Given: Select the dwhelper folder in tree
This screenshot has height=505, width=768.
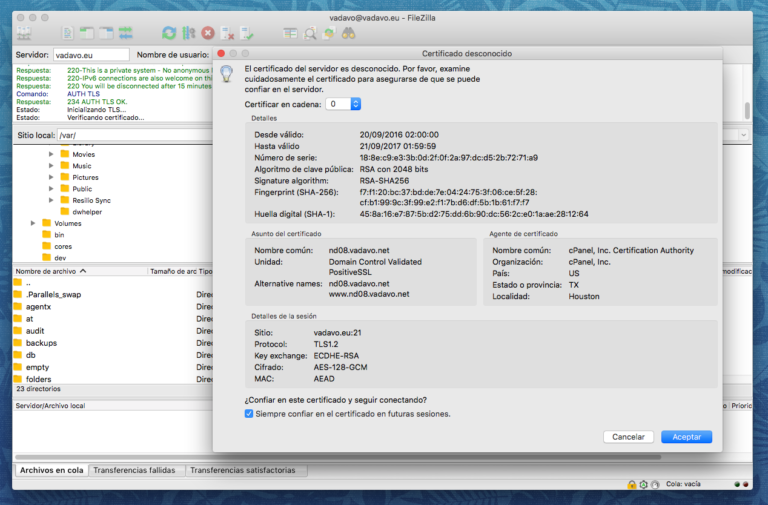Looking at the screenshot, I should tap(87, 212).
